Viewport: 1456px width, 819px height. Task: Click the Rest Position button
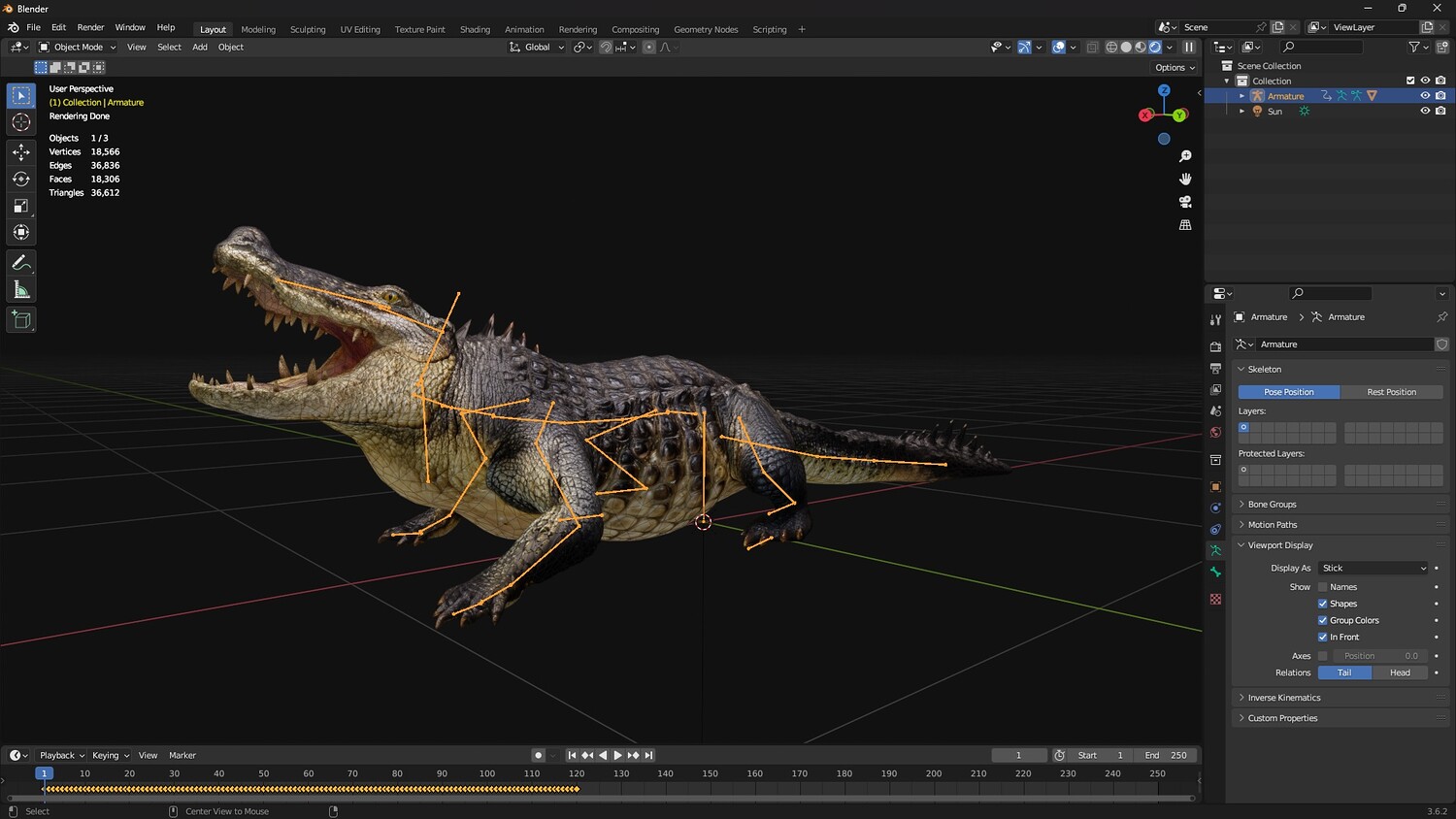click(1391, 392)
